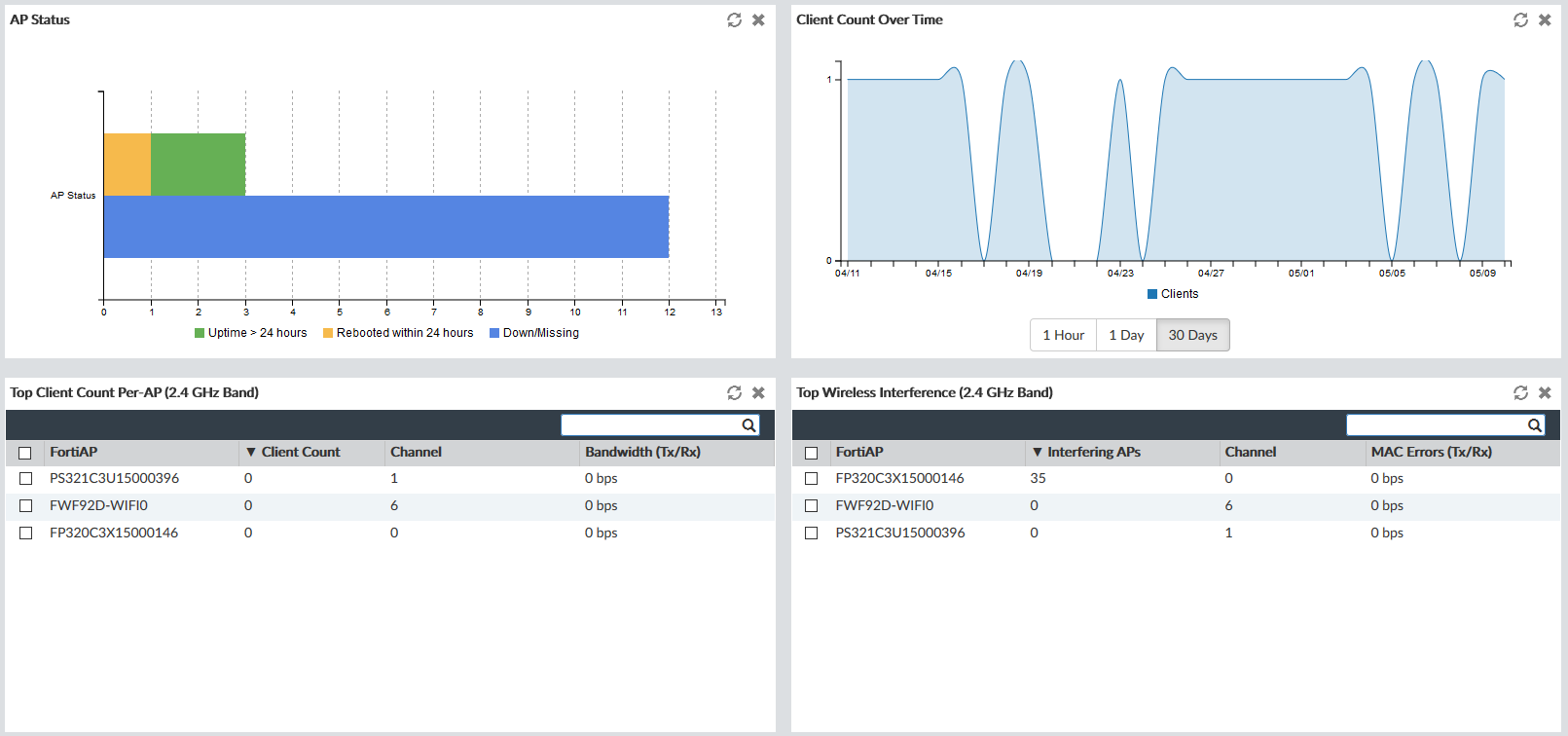Click search magnifier in Wireless Interference table
The height and width of the screenshot is (736, 1568).
point(1534,425)
